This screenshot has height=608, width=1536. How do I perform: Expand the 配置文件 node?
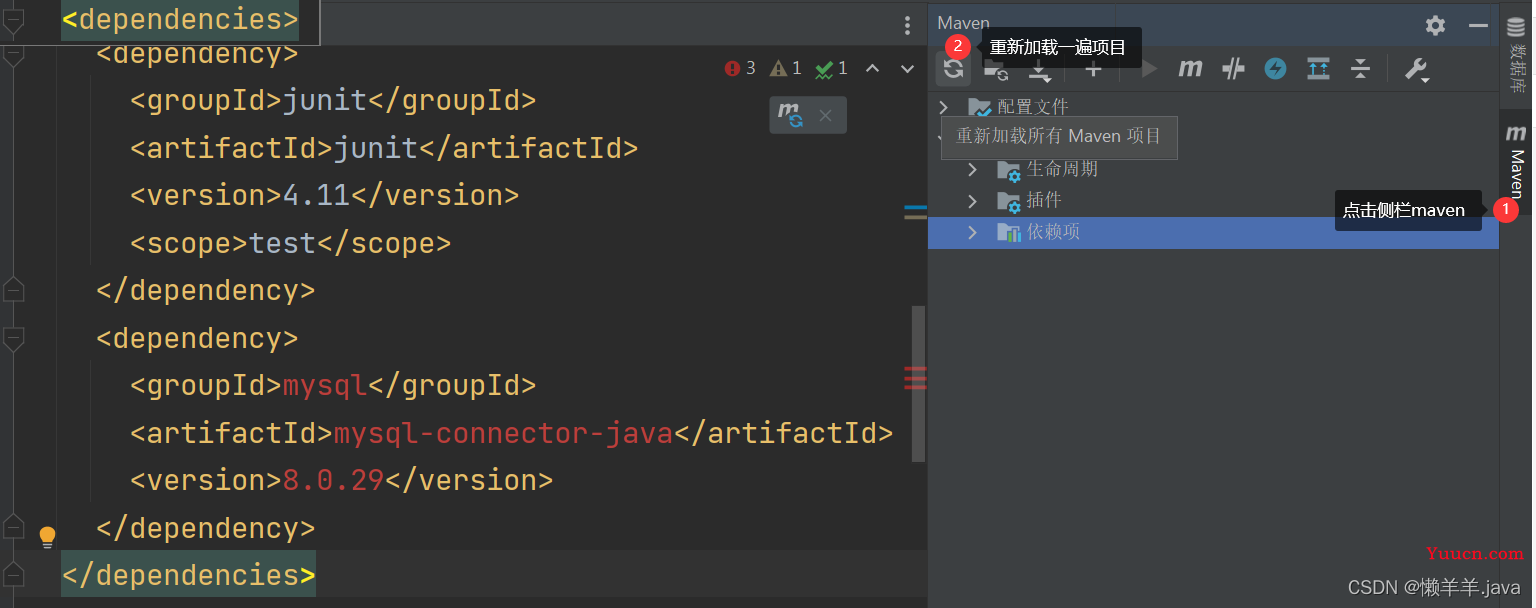[943, 106]
